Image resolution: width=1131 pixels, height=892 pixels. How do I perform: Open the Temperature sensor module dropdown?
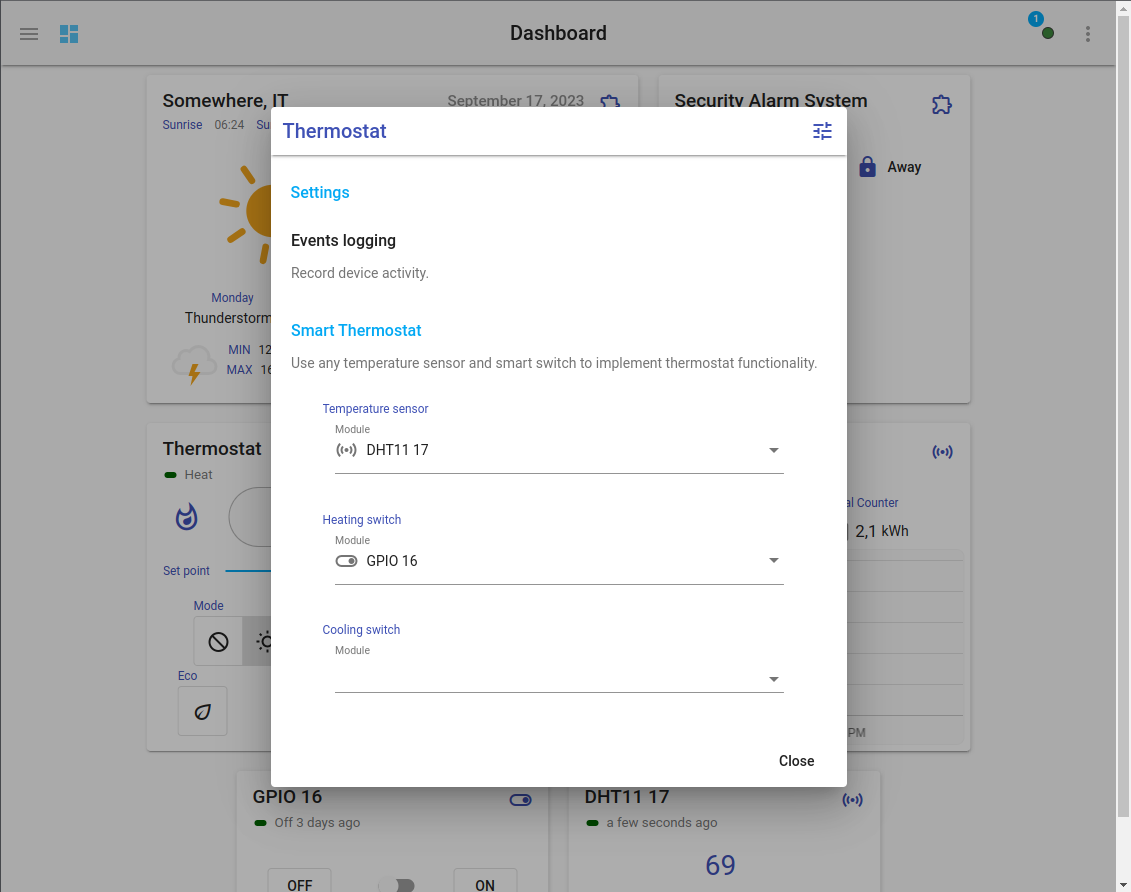tap(558, 451)
